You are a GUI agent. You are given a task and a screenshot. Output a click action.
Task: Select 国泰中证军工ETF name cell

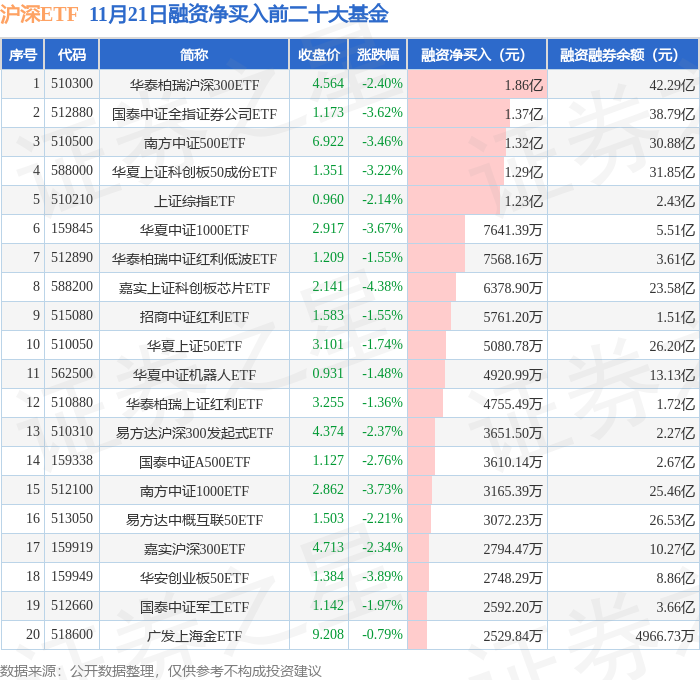coord(194,607)
